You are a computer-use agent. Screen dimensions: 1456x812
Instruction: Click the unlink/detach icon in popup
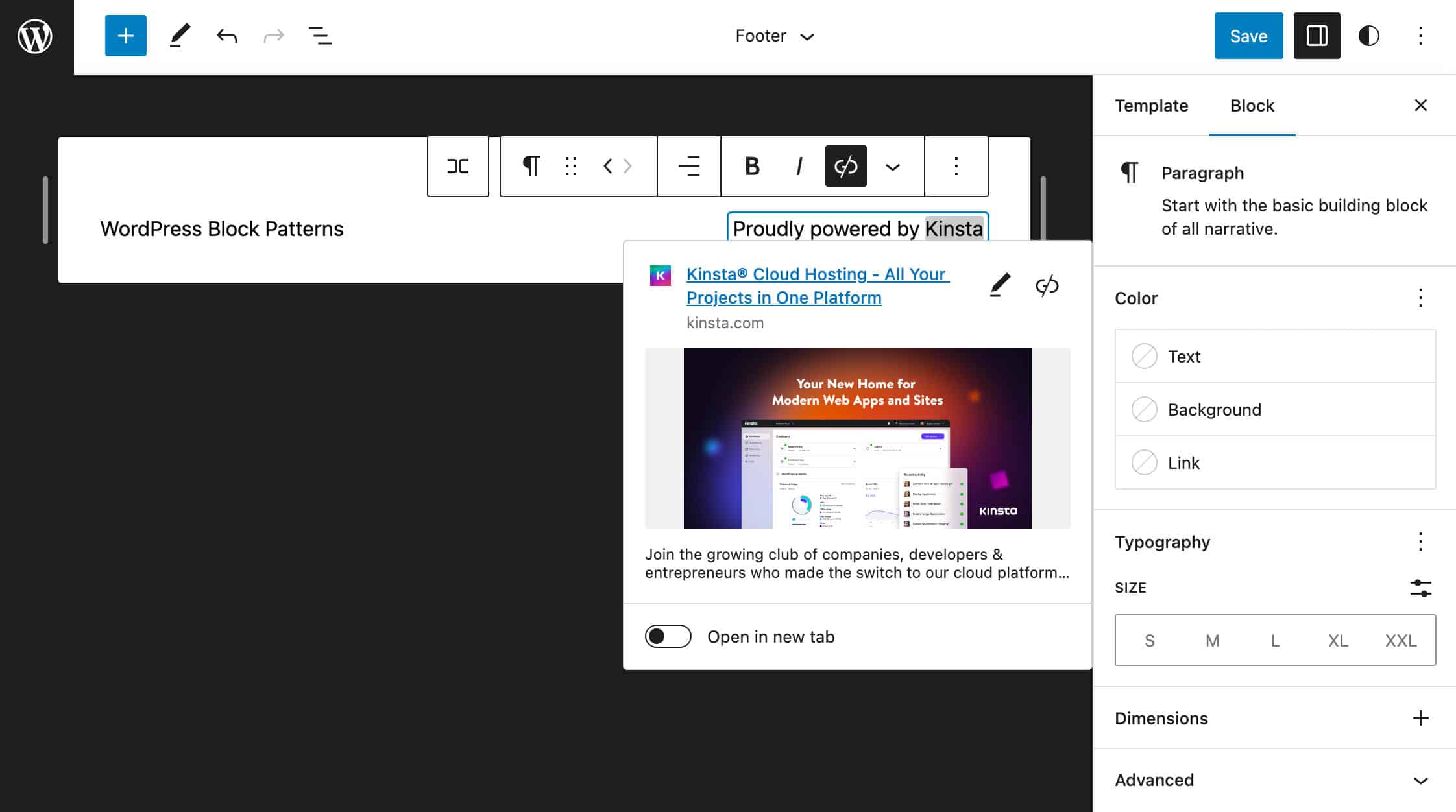point(1047,285)
